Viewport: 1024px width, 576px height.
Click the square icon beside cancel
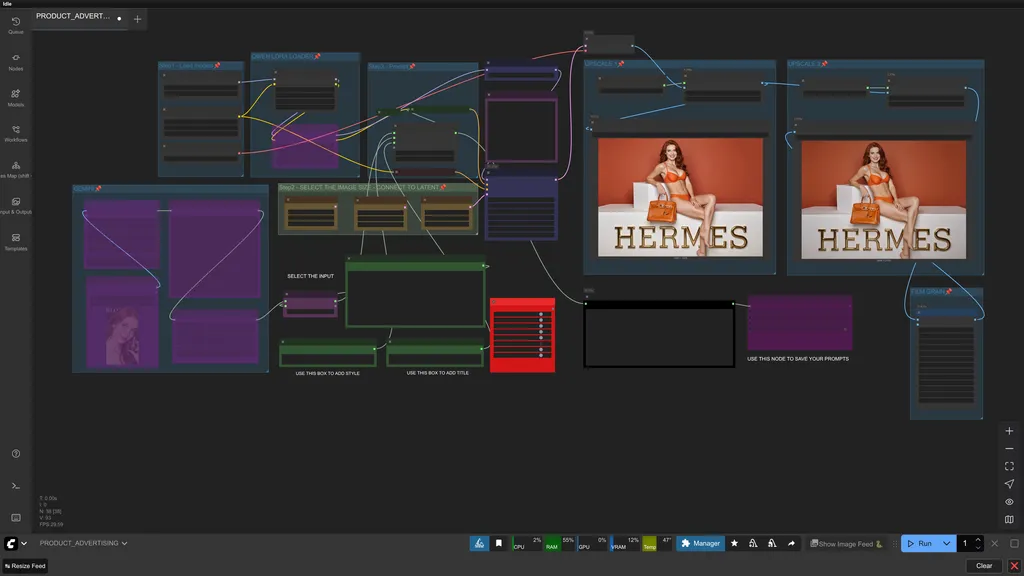(1014, 543)
